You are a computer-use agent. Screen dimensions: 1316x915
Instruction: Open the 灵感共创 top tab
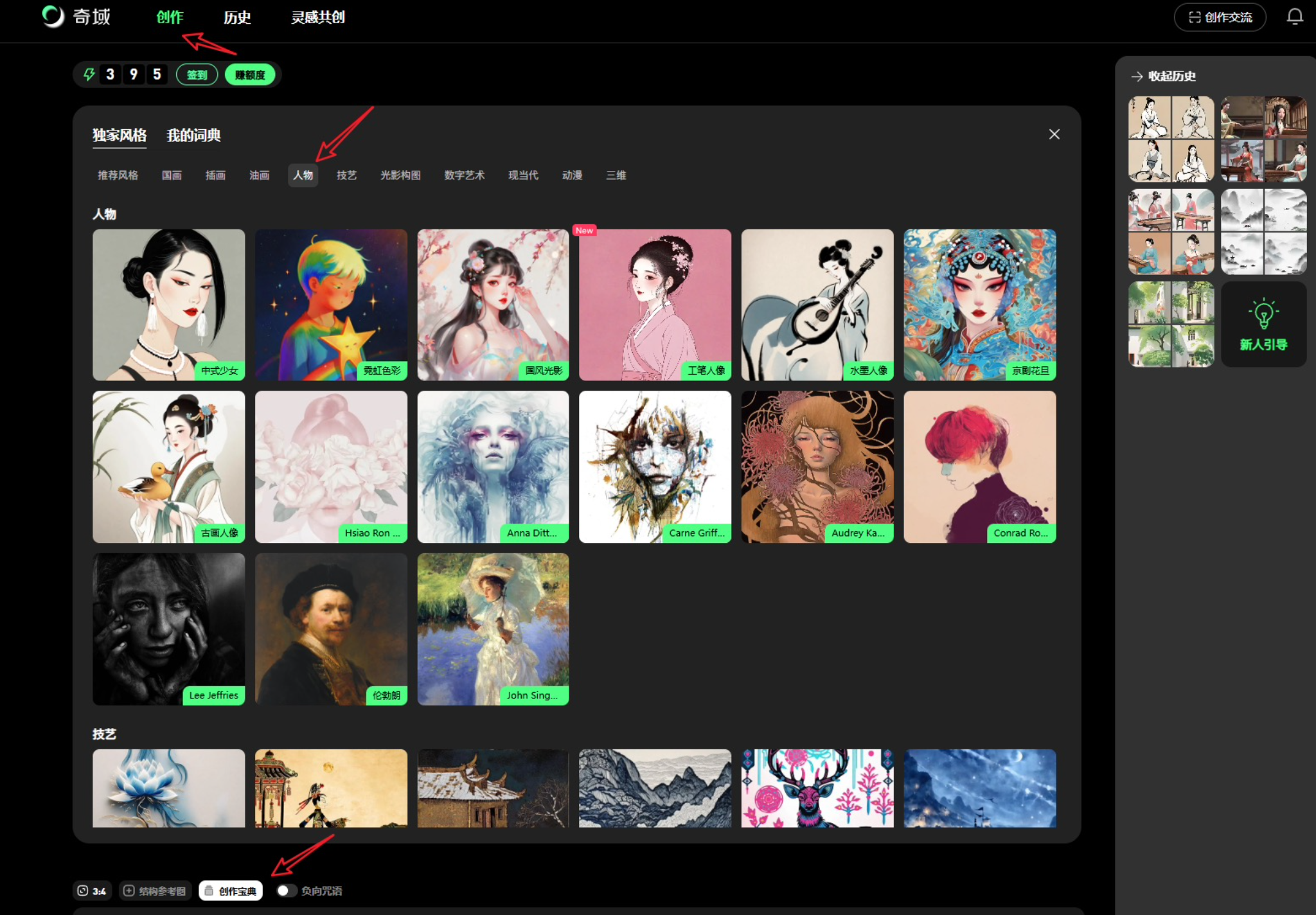click(x=318, y=17)
